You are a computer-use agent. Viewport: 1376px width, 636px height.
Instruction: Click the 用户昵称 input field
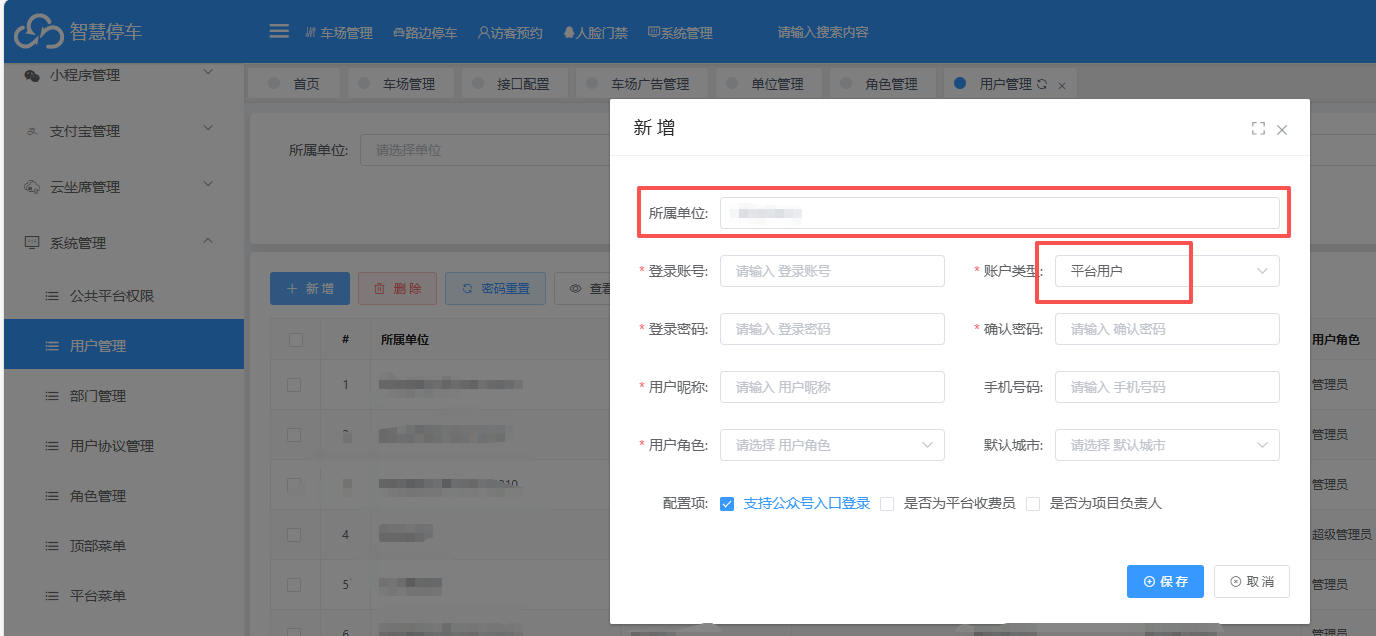832,387
